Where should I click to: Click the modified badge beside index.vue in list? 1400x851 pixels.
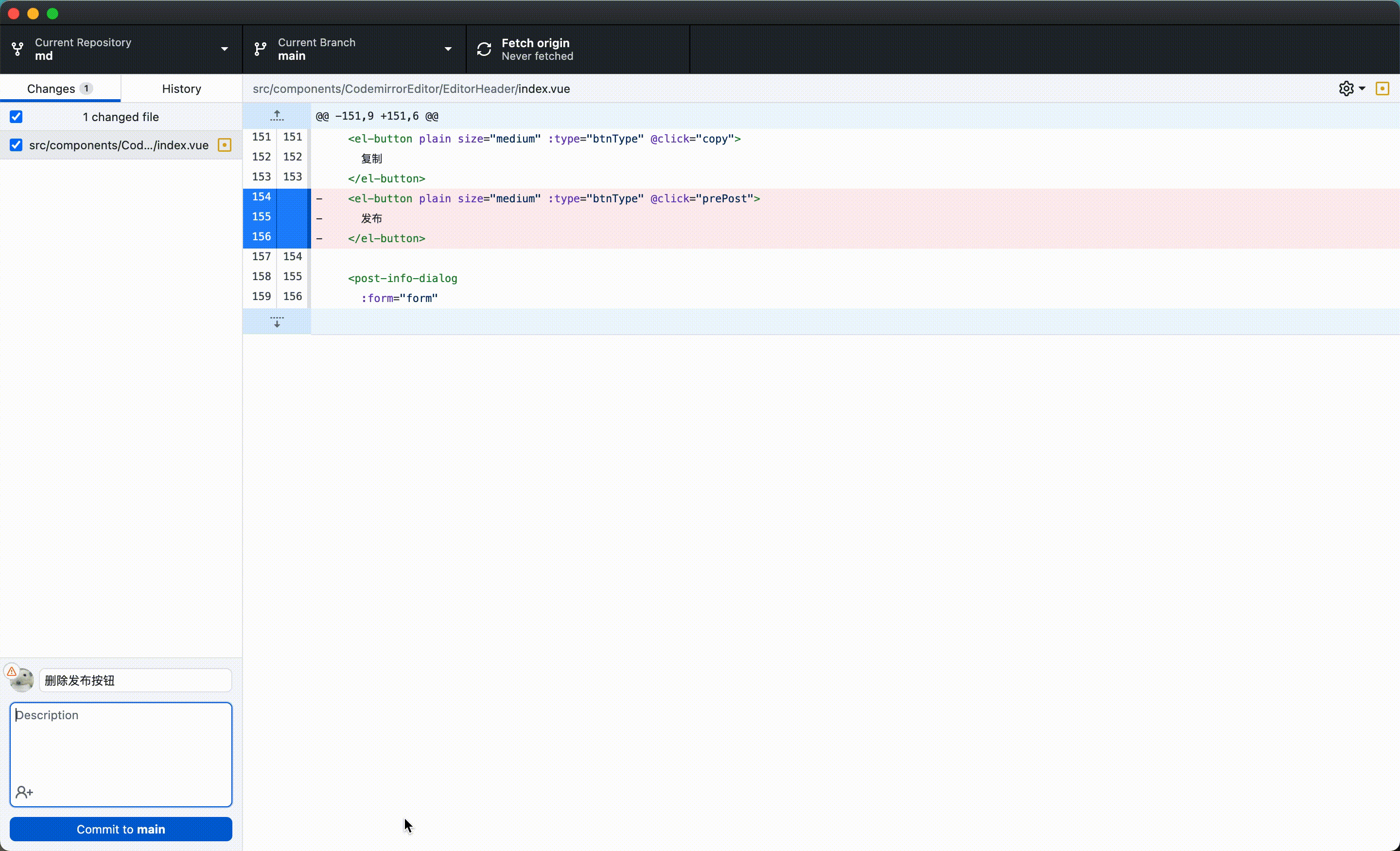225,145
